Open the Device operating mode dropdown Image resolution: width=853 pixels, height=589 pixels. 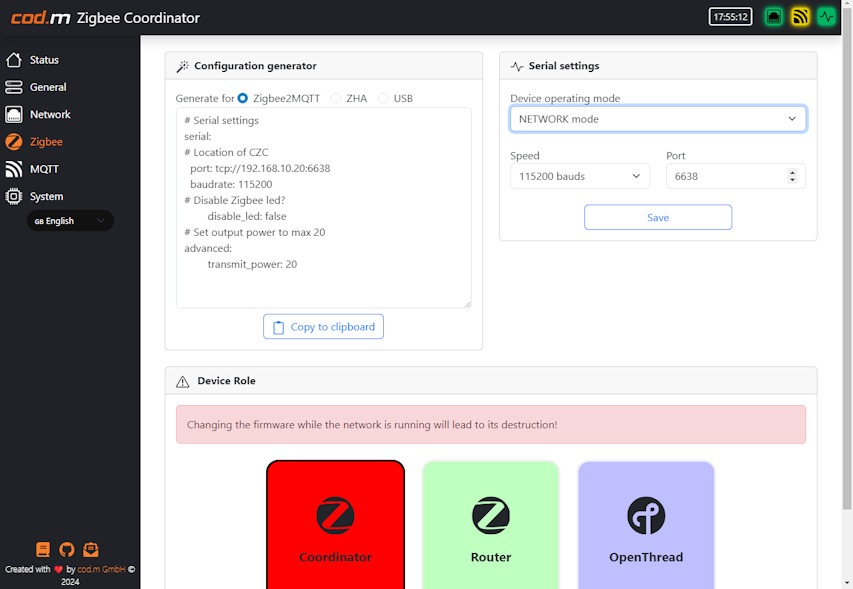click(x=658, y=119)
